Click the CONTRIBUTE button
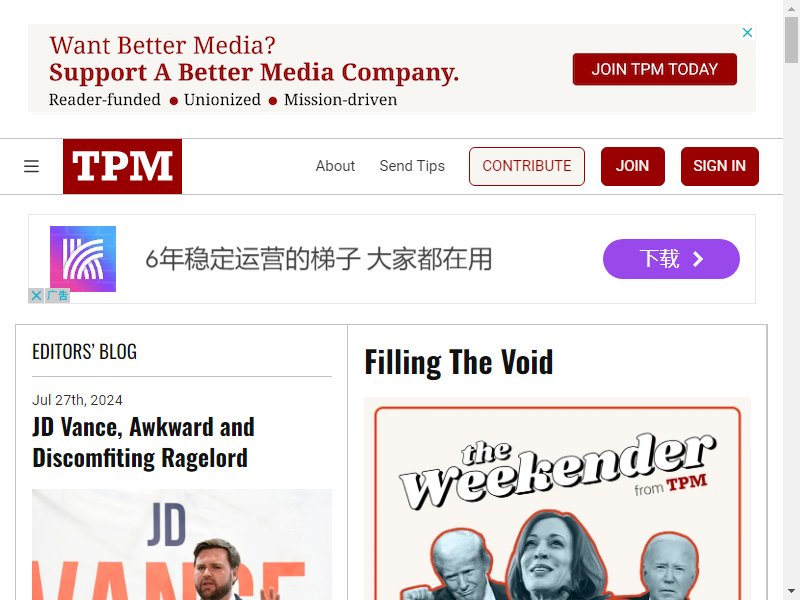Screen dimensions: 800x600 tap(527, 166)
